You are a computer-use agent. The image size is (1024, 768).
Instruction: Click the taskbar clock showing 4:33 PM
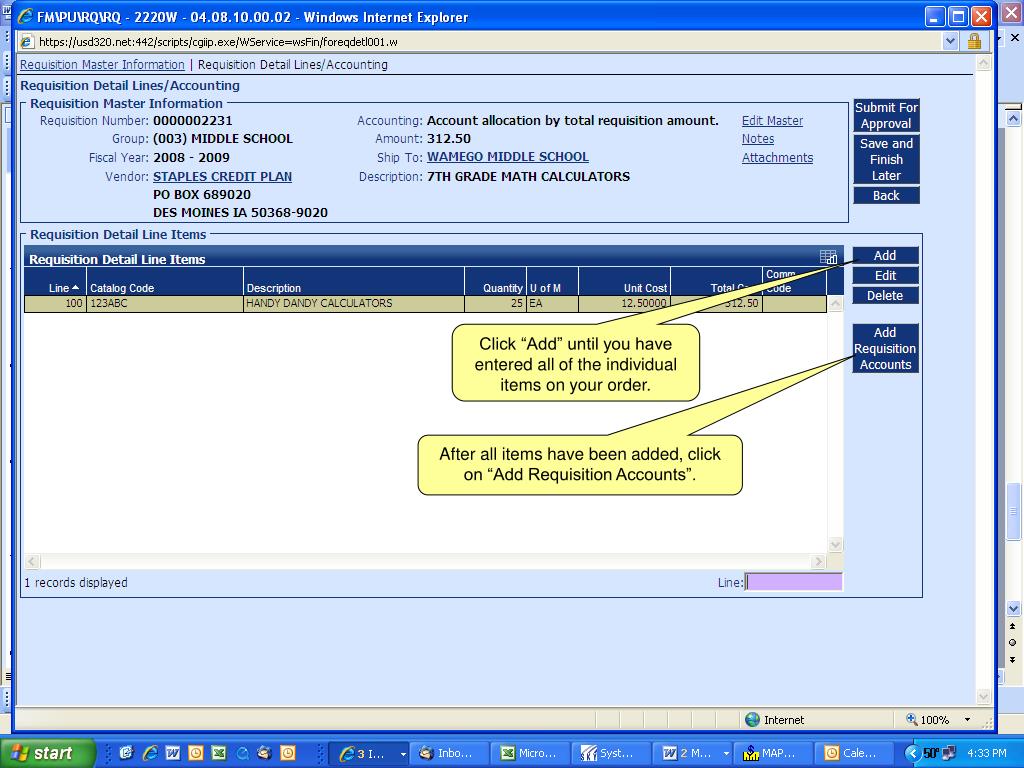click(987, 753)
